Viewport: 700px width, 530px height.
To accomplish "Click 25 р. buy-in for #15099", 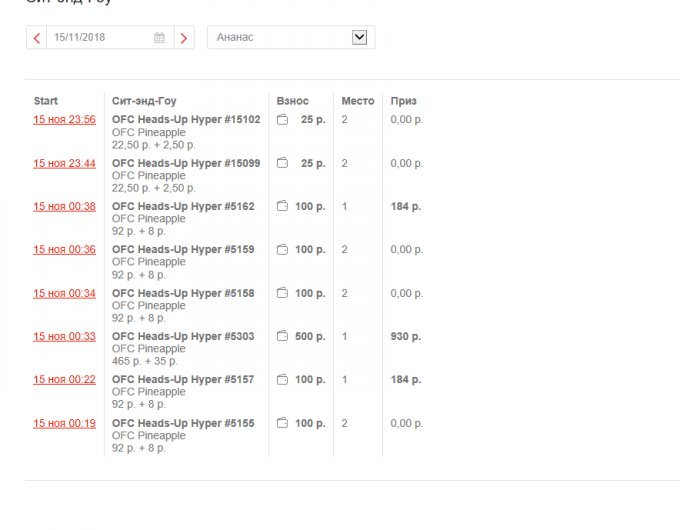I will point(313,163).
